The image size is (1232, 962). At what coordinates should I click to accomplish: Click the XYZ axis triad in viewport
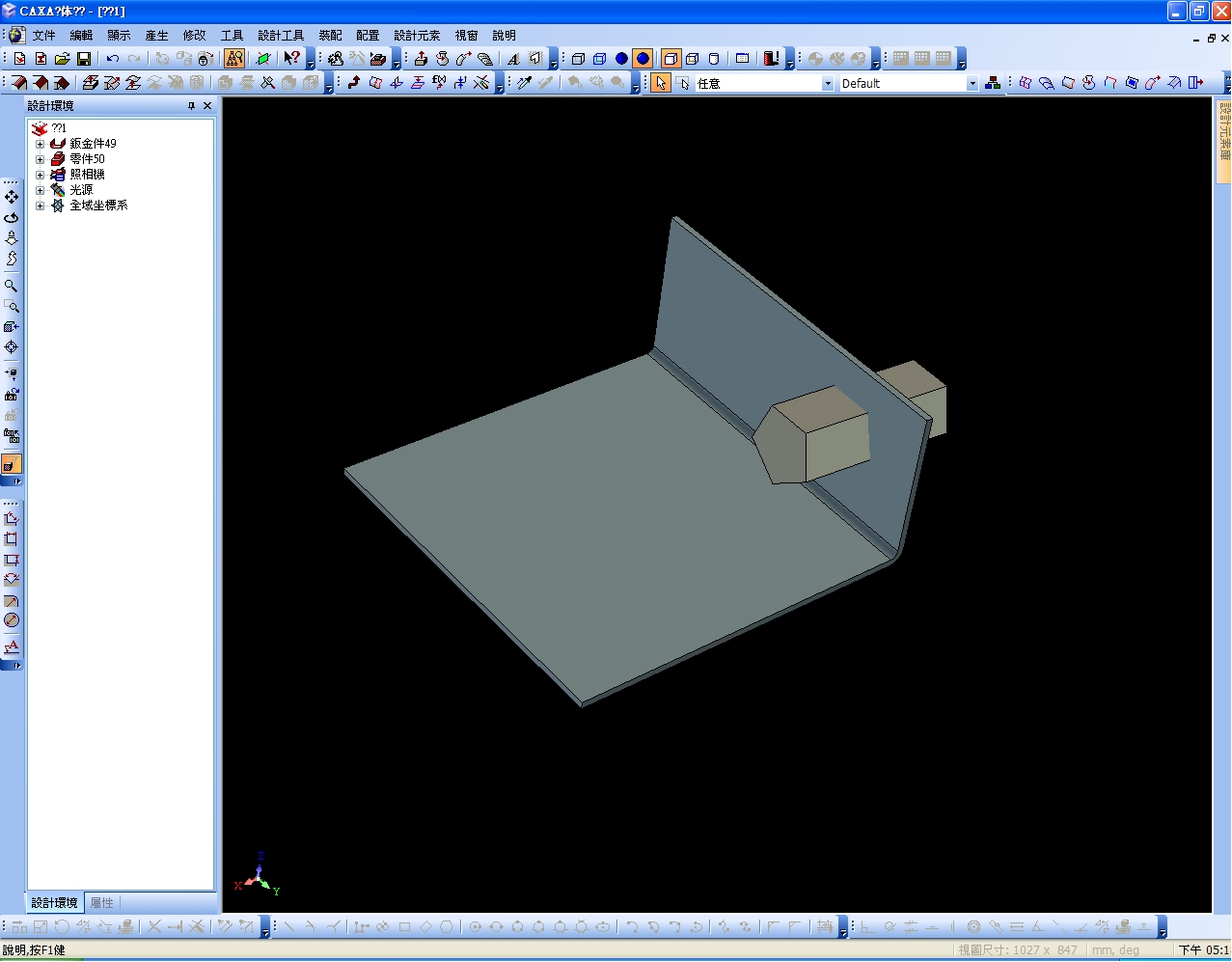(258, 875)
